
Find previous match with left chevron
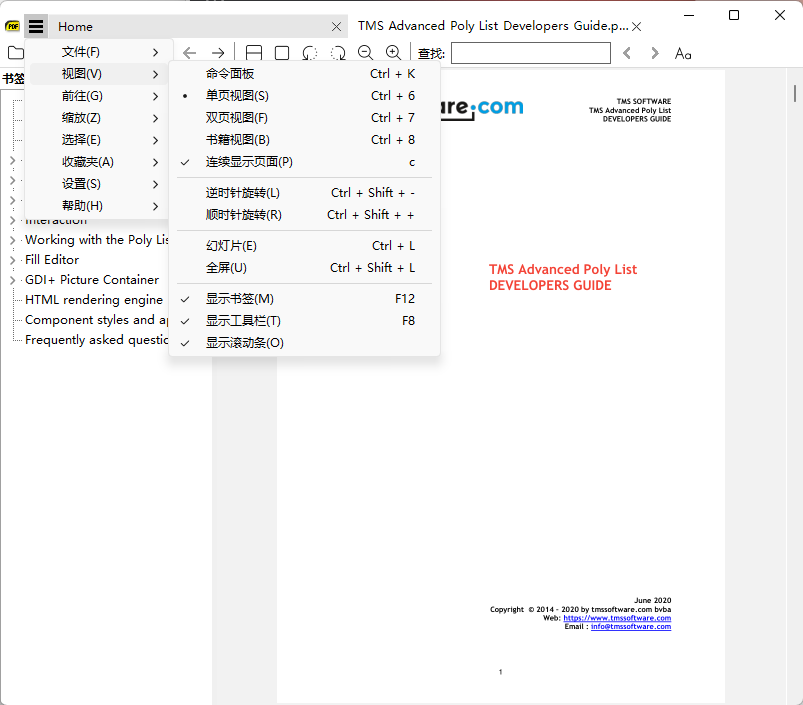point(627,53)
